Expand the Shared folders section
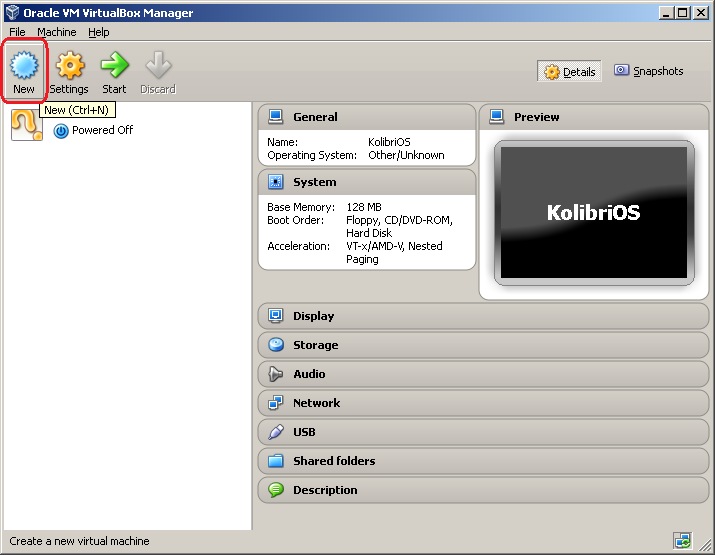The width and height of the screenshot is (715, 555). (333, 461)
